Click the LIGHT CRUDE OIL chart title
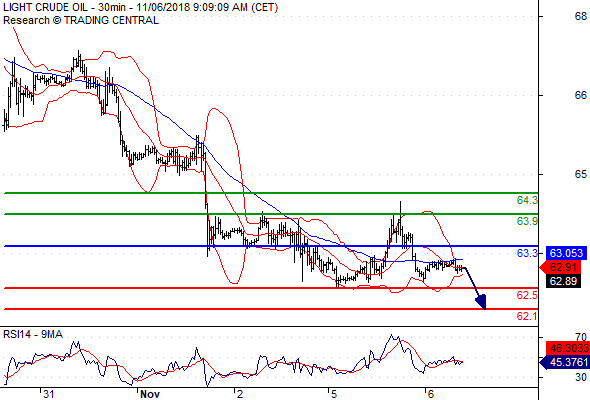 [140, 7]
